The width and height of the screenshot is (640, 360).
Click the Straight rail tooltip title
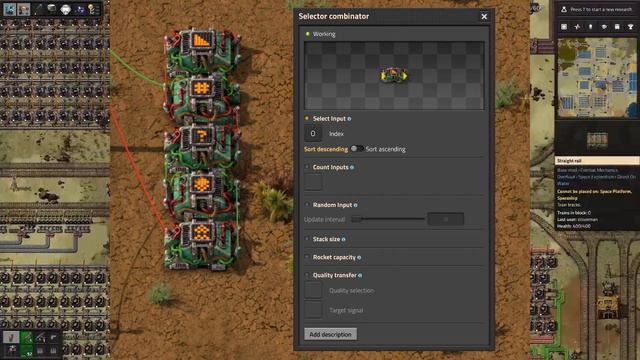[597, 161]
